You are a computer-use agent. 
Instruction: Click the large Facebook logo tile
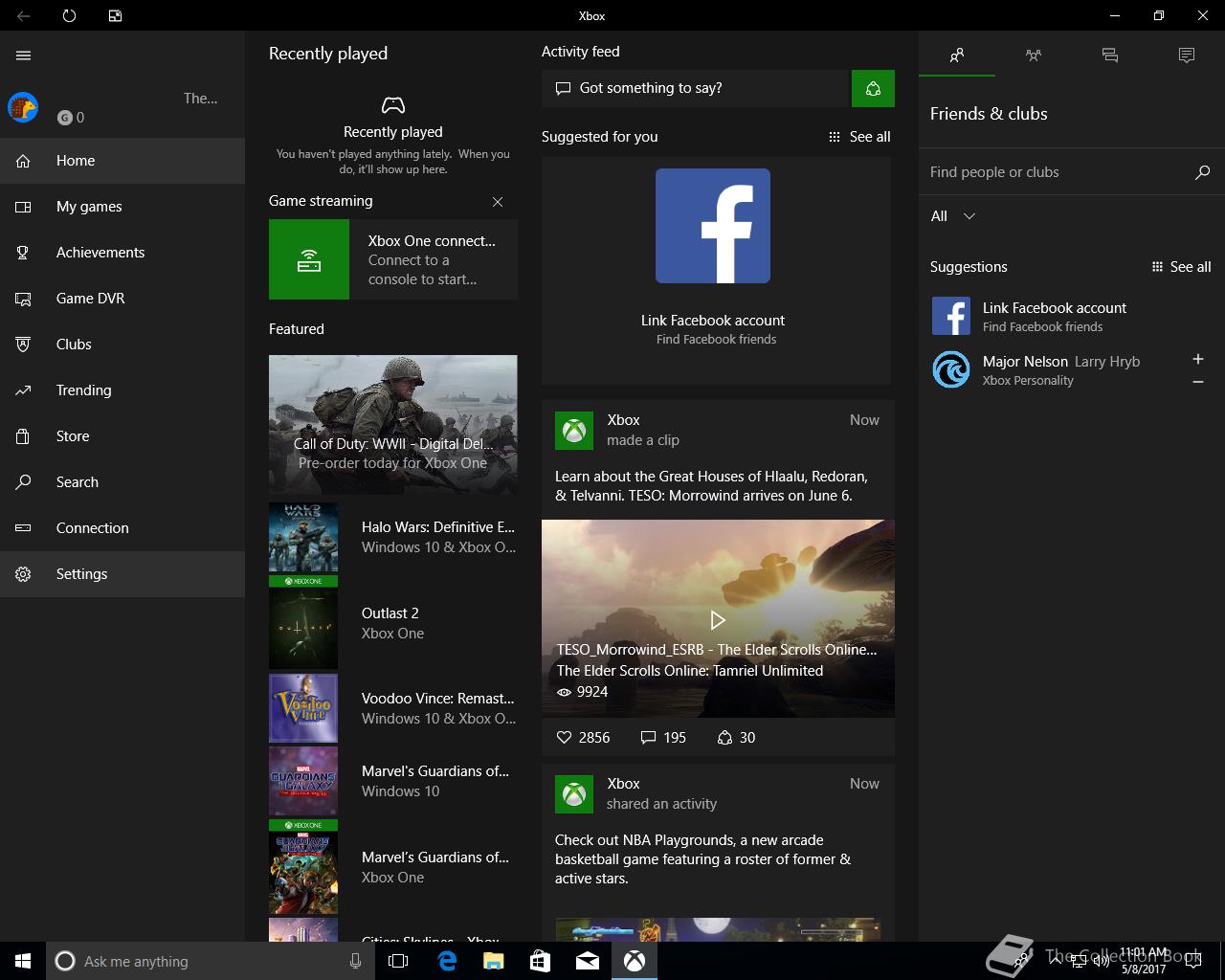click(x=713, y=226)
